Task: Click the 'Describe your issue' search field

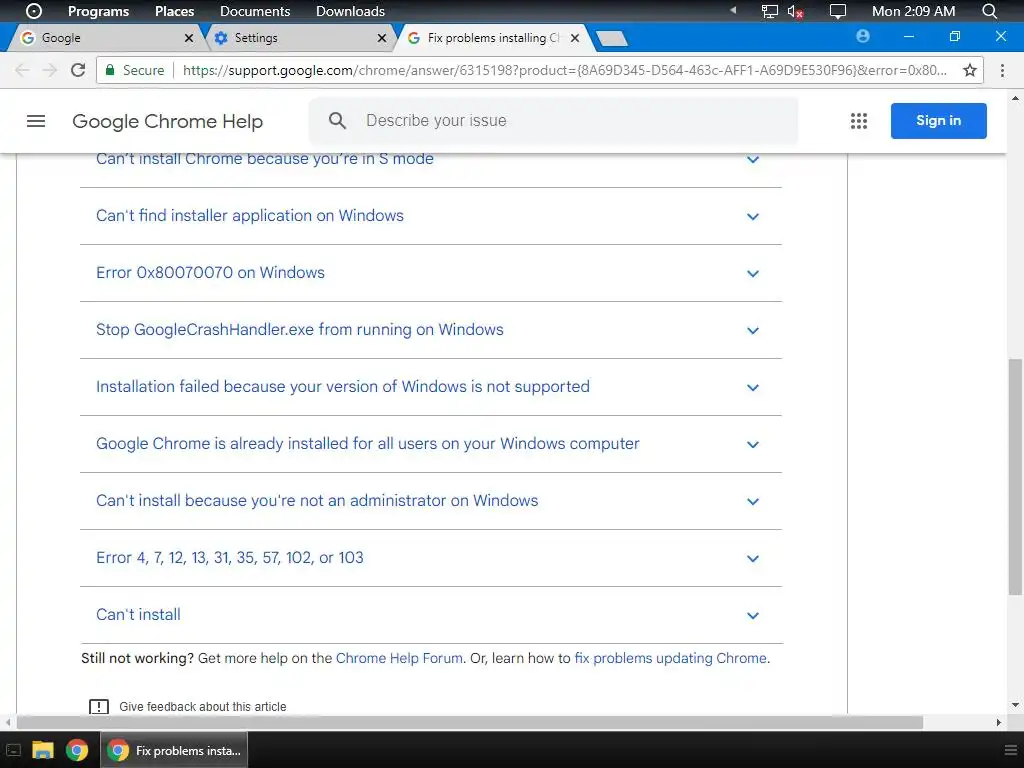Action: point(553,121)
